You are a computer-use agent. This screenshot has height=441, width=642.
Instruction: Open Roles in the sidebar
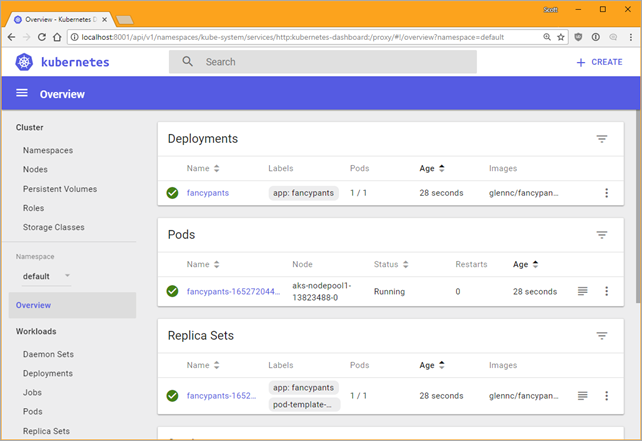(34, 208)
